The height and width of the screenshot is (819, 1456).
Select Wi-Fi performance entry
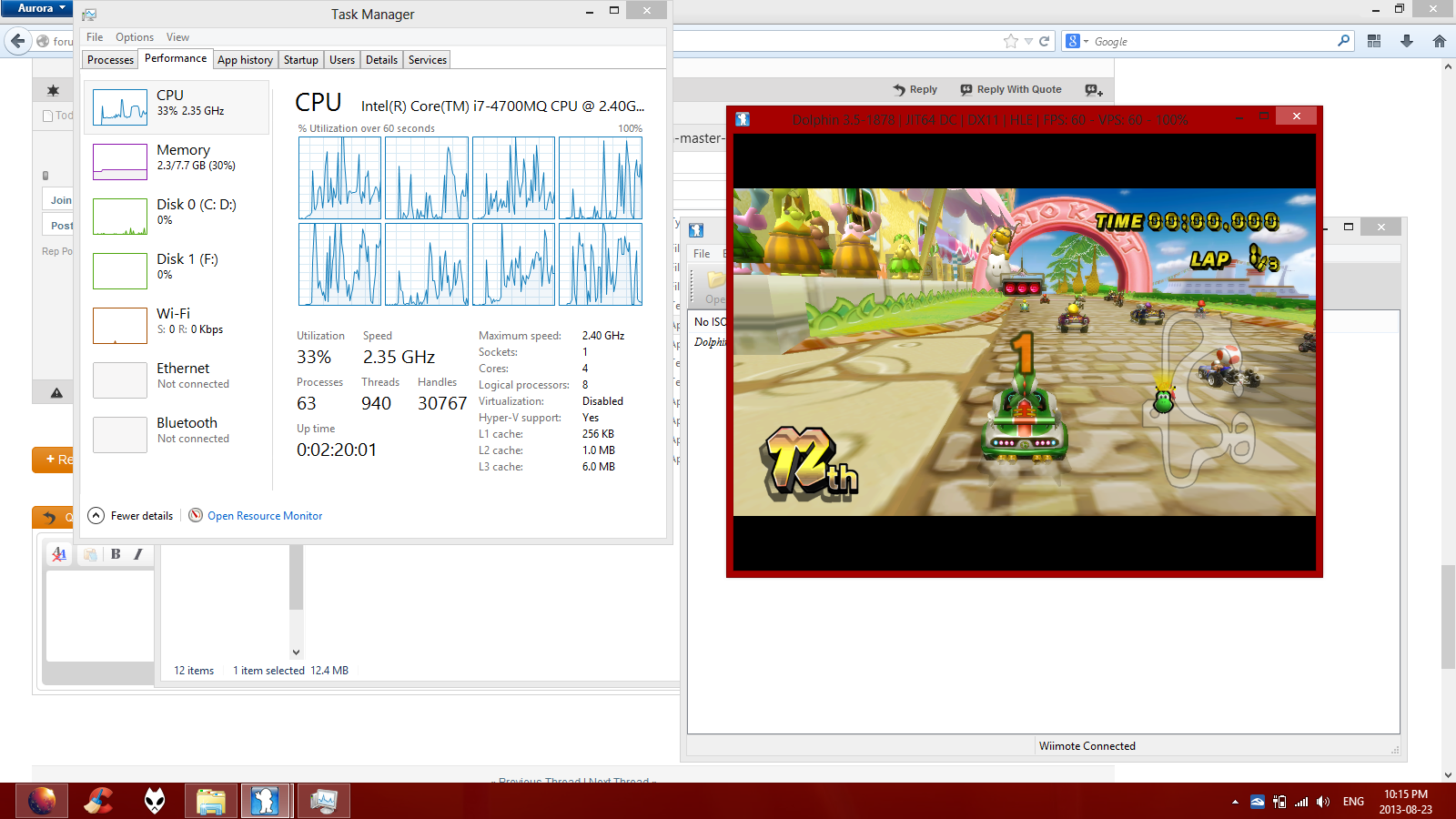pyautogui.click(x=177, y=325)
